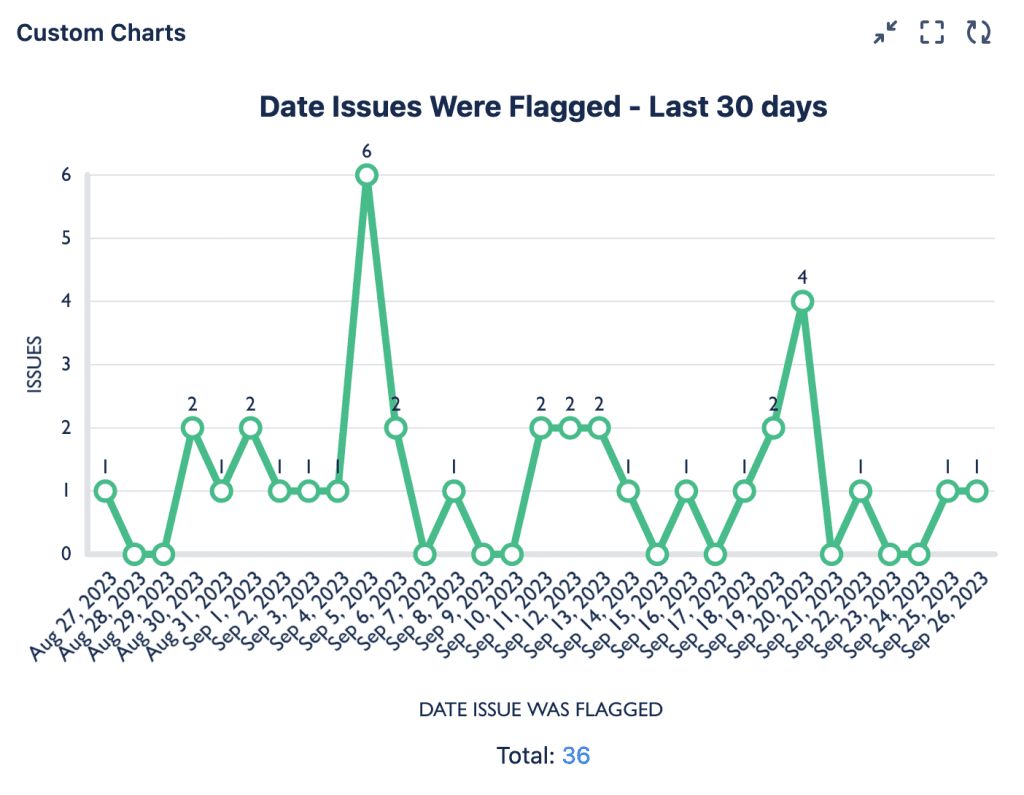Click the Sep 8, 2023 data point
The height and width of the screenshot is (795, 1024).
[454, 491]
